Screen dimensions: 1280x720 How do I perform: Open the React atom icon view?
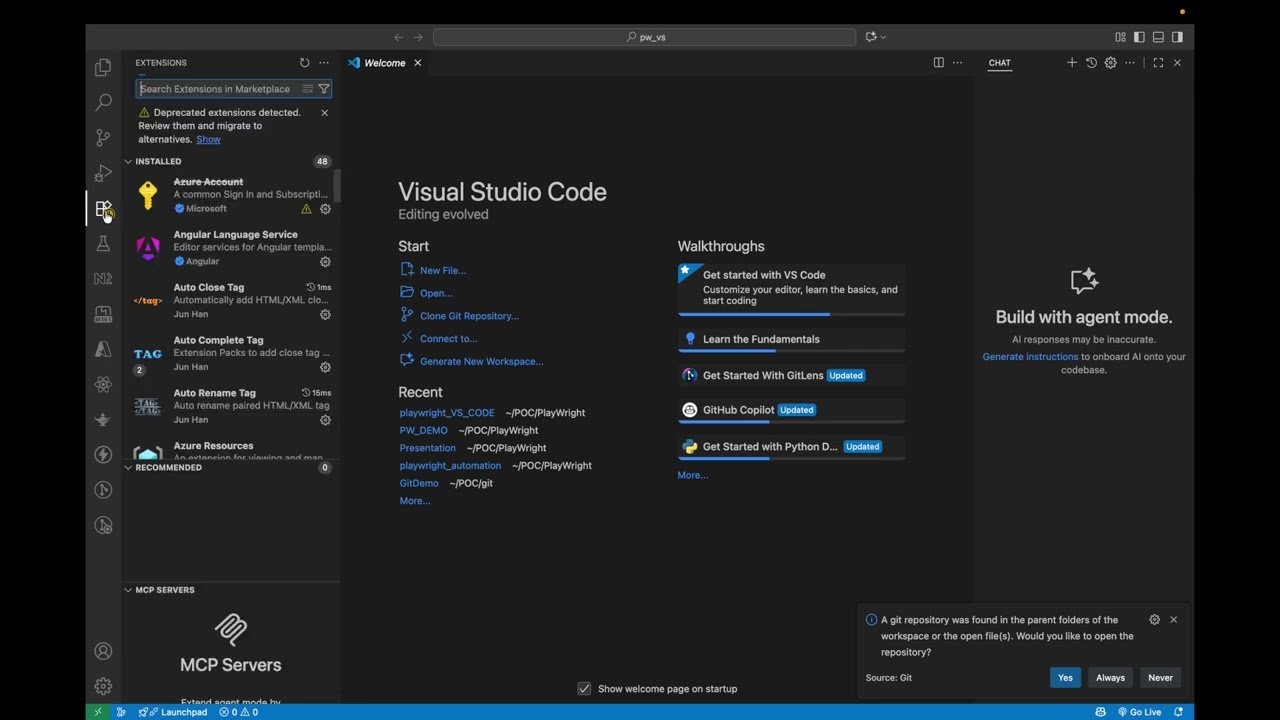[x=103, y=384]
